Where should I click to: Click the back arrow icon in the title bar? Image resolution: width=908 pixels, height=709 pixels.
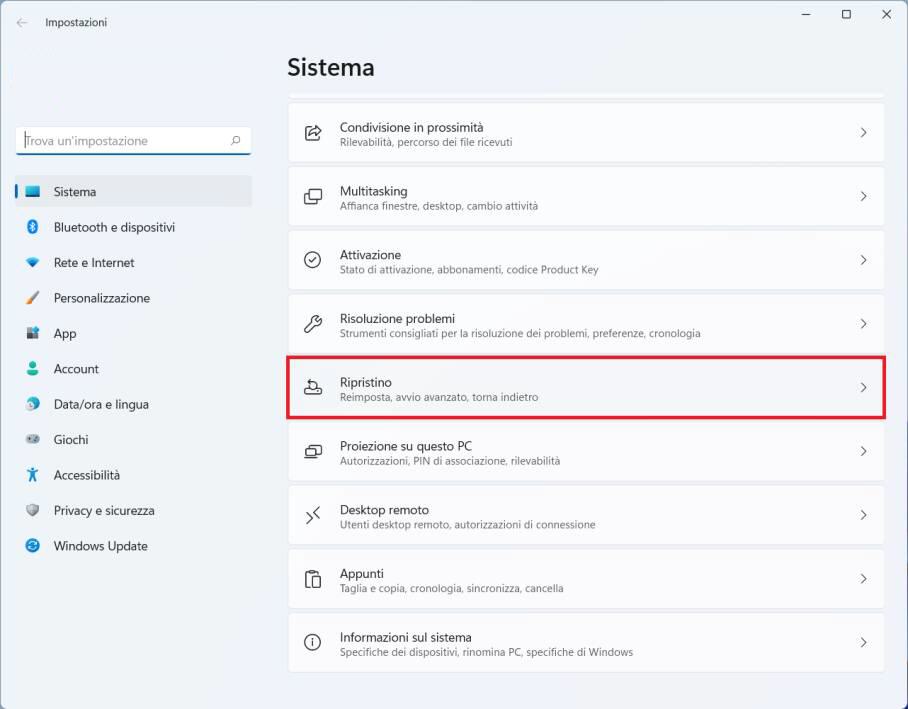point(22,22)
